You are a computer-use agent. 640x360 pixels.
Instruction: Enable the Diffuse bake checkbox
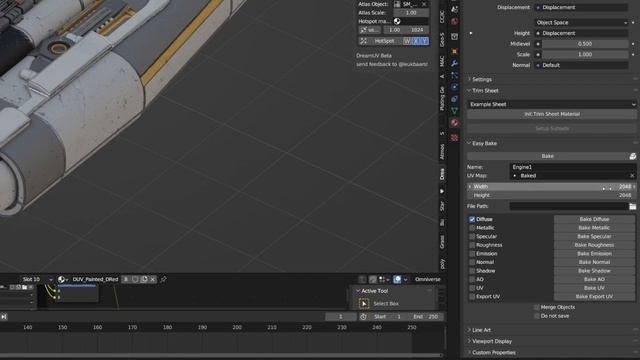[472, 220]
